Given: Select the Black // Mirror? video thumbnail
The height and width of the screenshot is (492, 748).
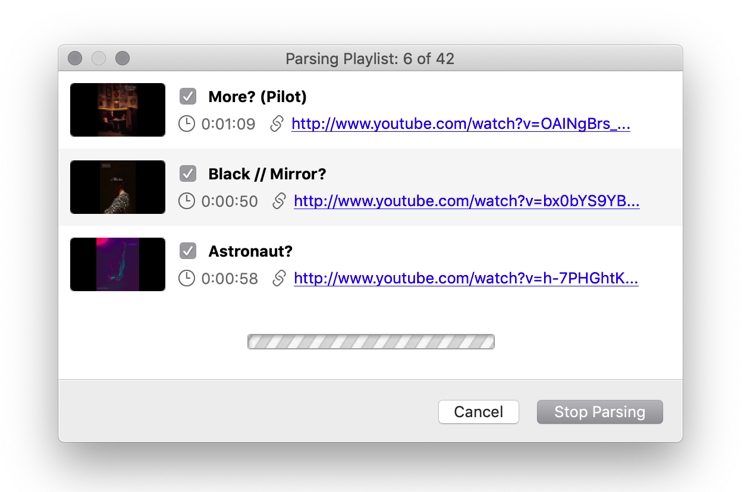Looking at the screenshot, I should pos(118,187).
